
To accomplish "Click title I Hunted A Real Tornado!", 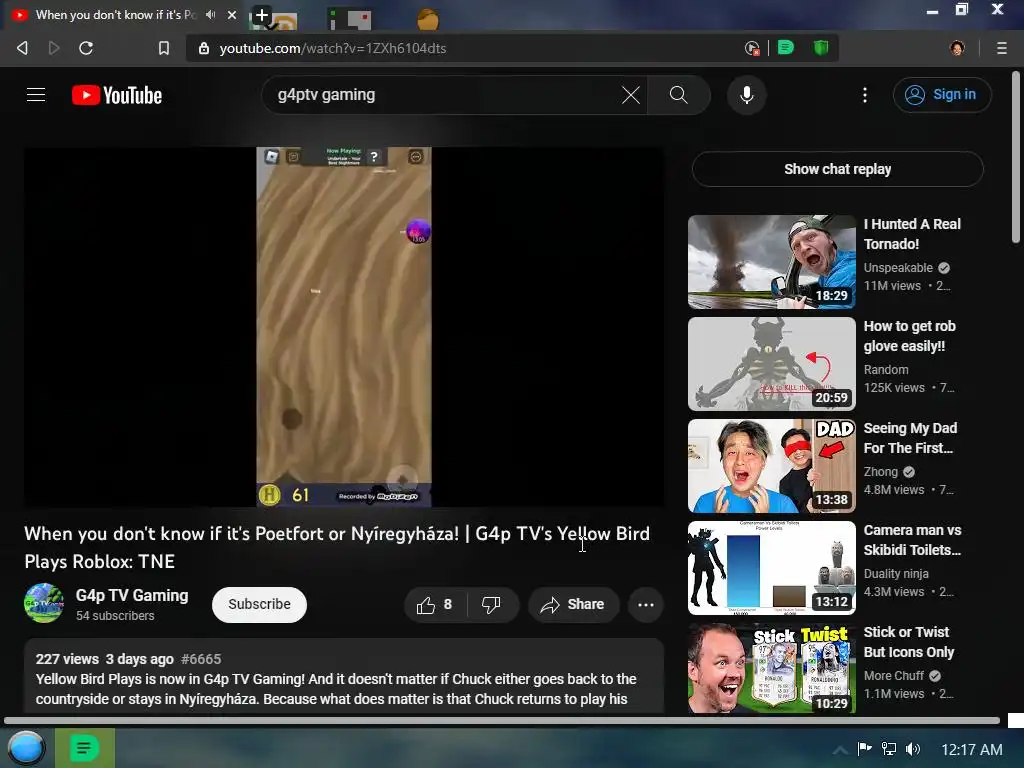I will tap(912, 234).
